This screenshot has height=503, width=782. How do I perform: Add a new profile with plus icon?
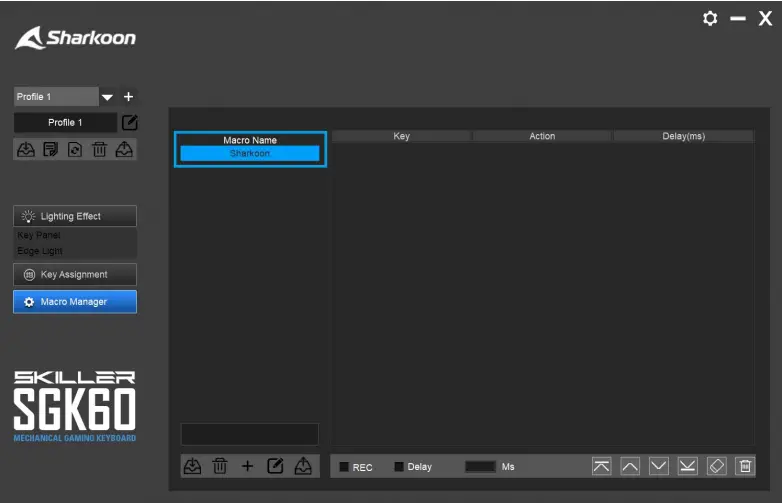128,97
